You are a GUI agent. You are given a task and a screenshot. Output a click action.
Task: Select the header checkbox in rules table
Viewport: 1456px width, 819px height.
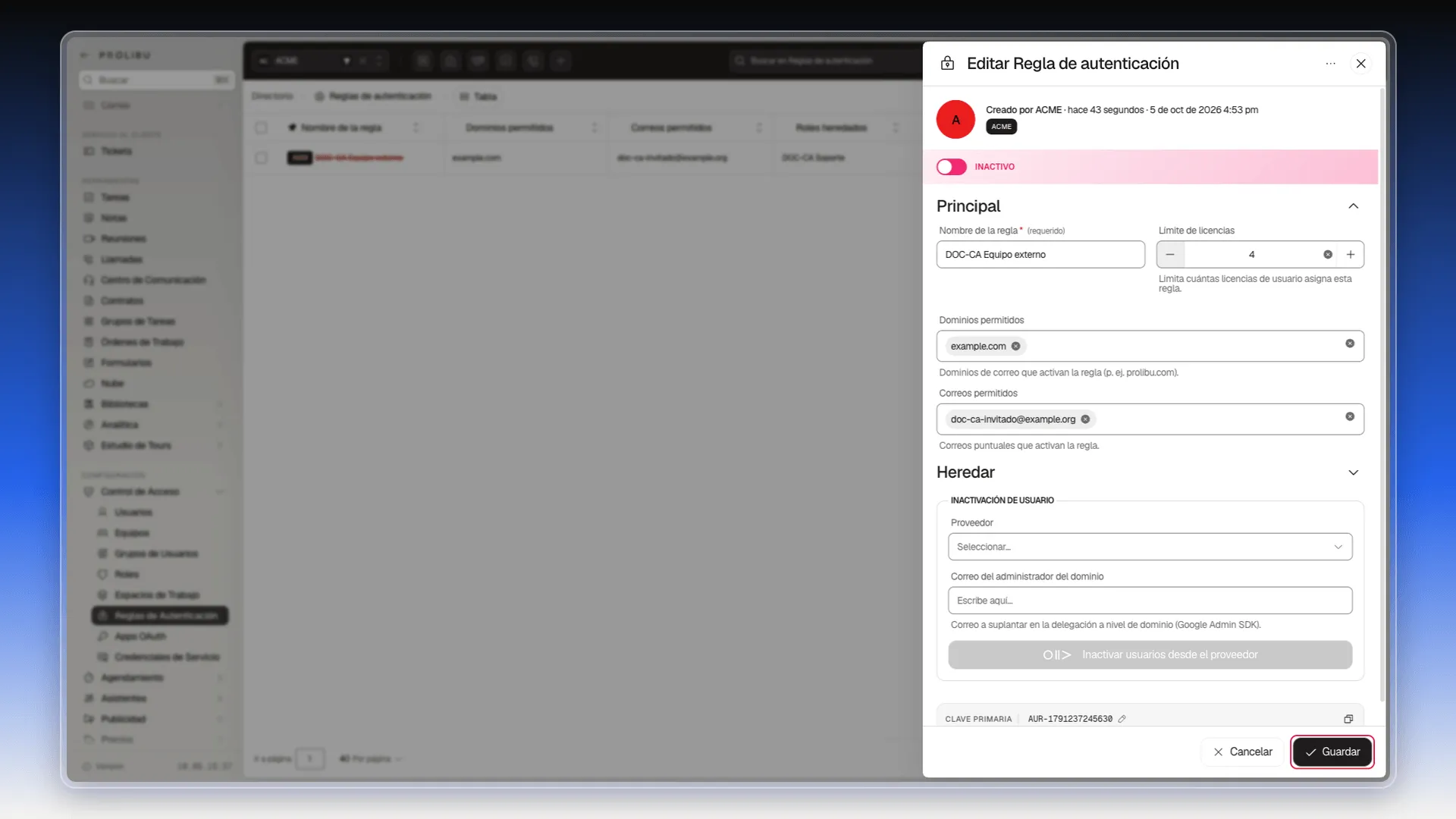[261, 127]
